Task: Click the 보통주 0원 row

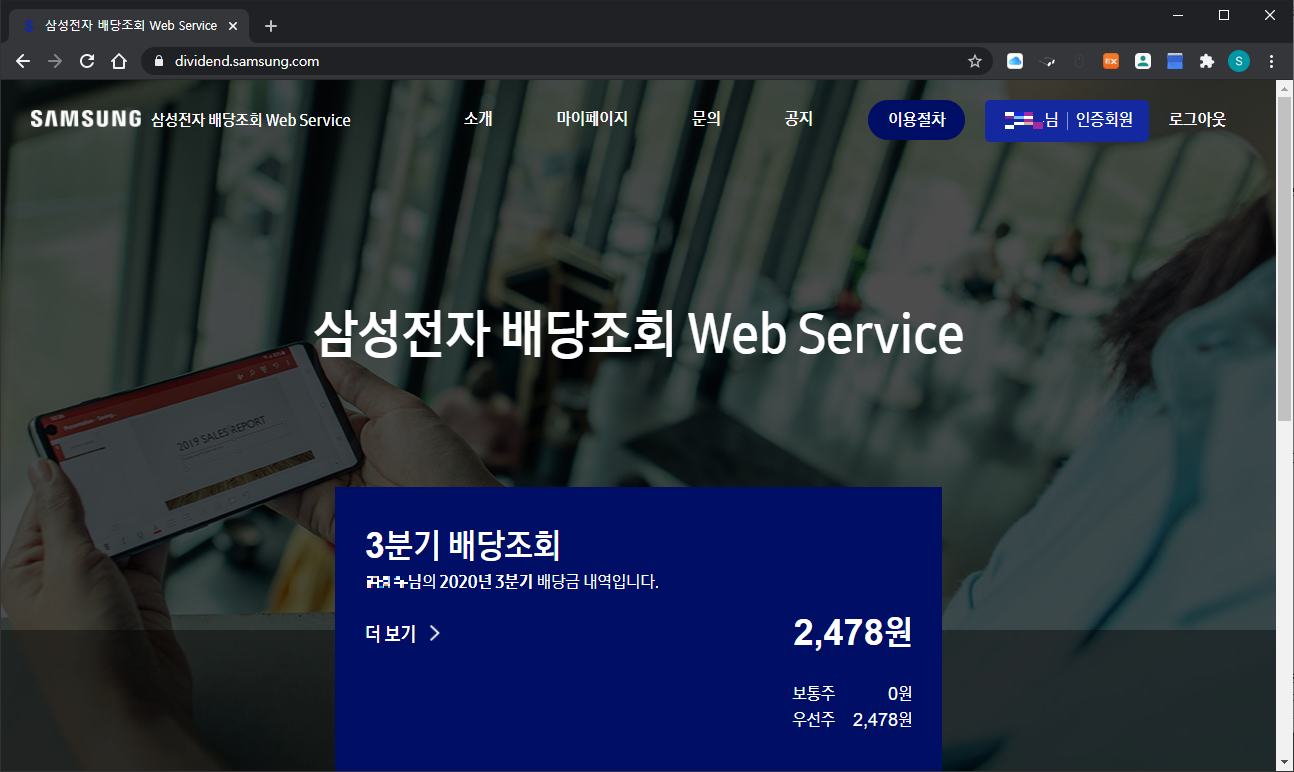Action: (853, 693)
